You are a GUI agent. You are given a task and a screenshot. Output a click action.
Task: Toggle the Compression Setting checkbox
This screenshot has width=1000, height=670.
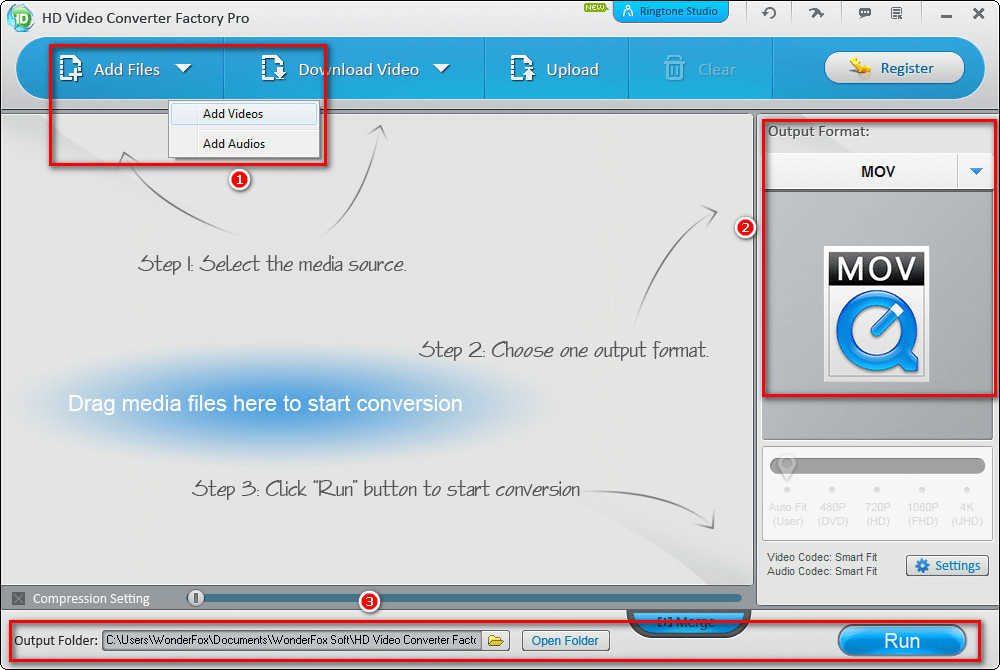point(18,599)
